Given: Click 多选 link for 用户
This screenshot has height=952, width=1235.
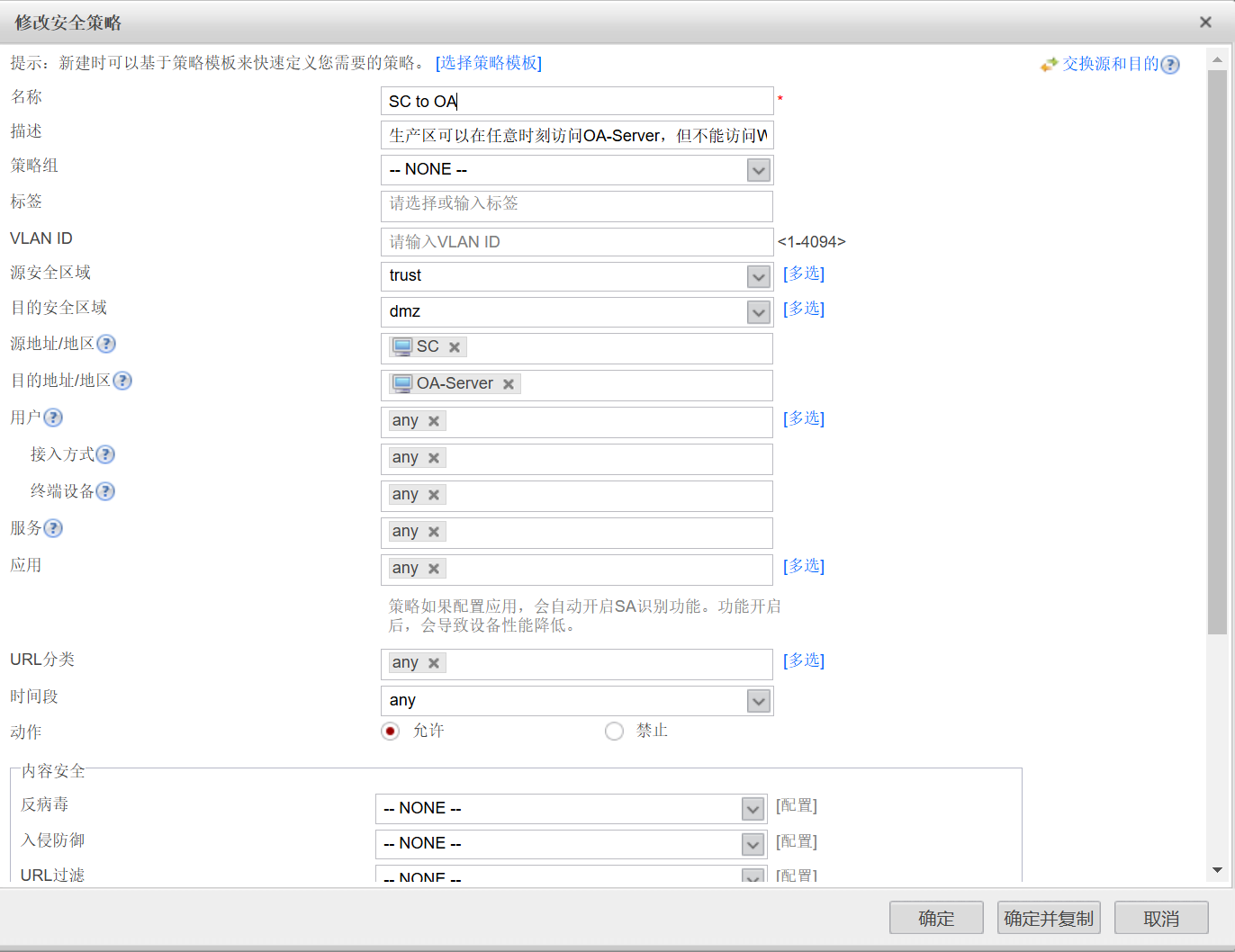Looking at the screenshot, I should [x=804, y=418].
